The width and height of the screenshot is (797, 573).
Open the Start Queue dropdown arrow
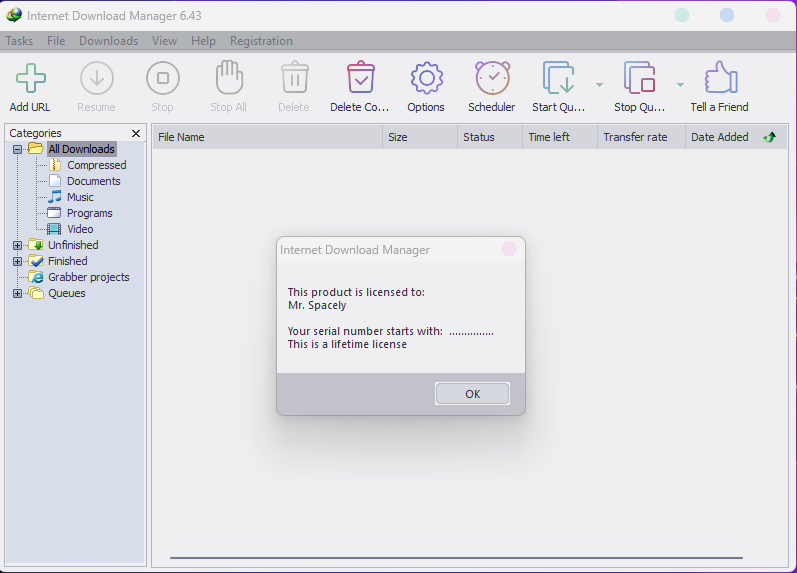599,84
